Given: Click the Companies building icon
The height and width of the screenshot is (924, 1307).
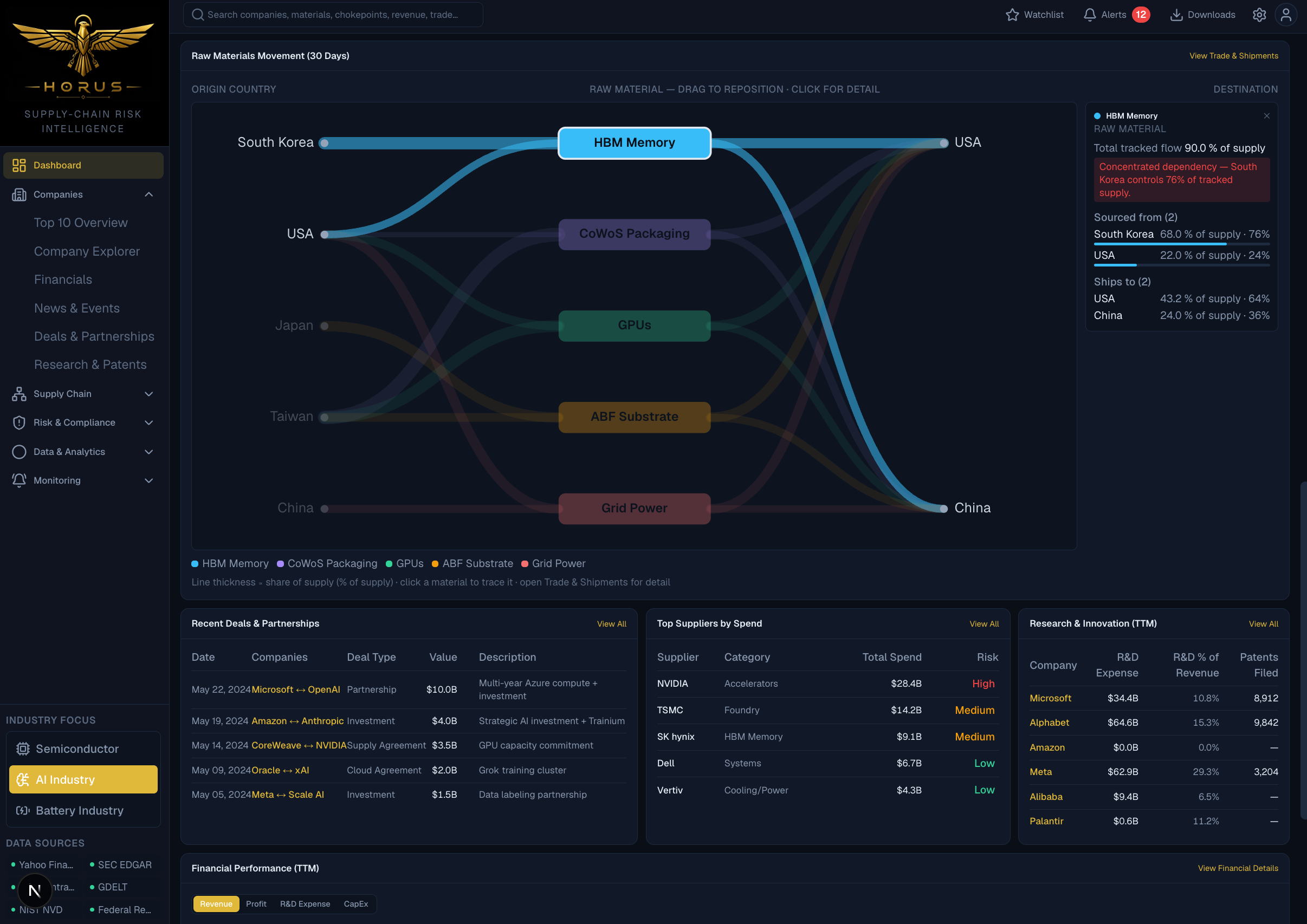Looking at the screenshot, I should 20,194.
